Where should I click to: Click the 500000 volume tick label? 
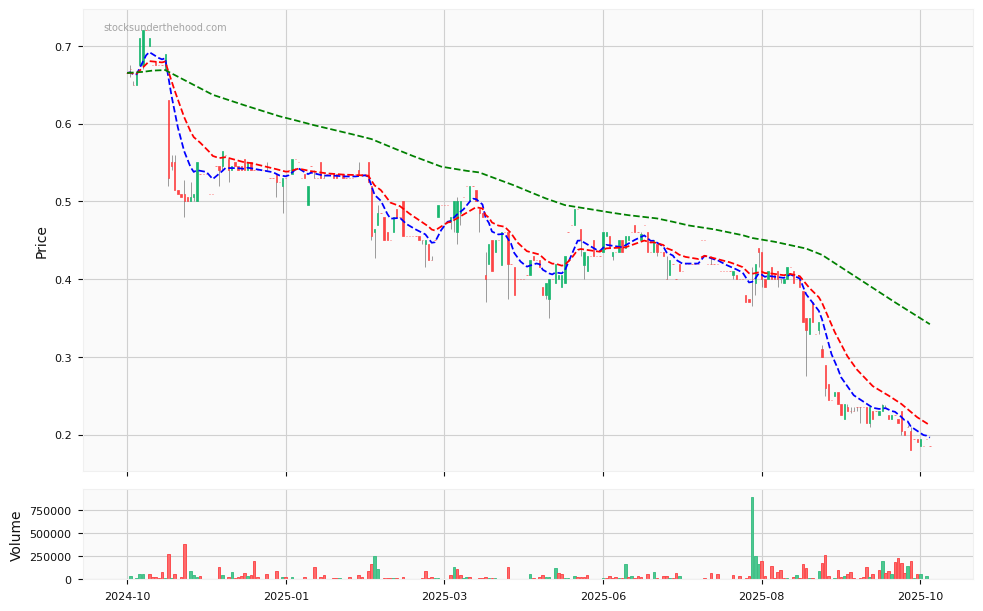click(48, 534)
